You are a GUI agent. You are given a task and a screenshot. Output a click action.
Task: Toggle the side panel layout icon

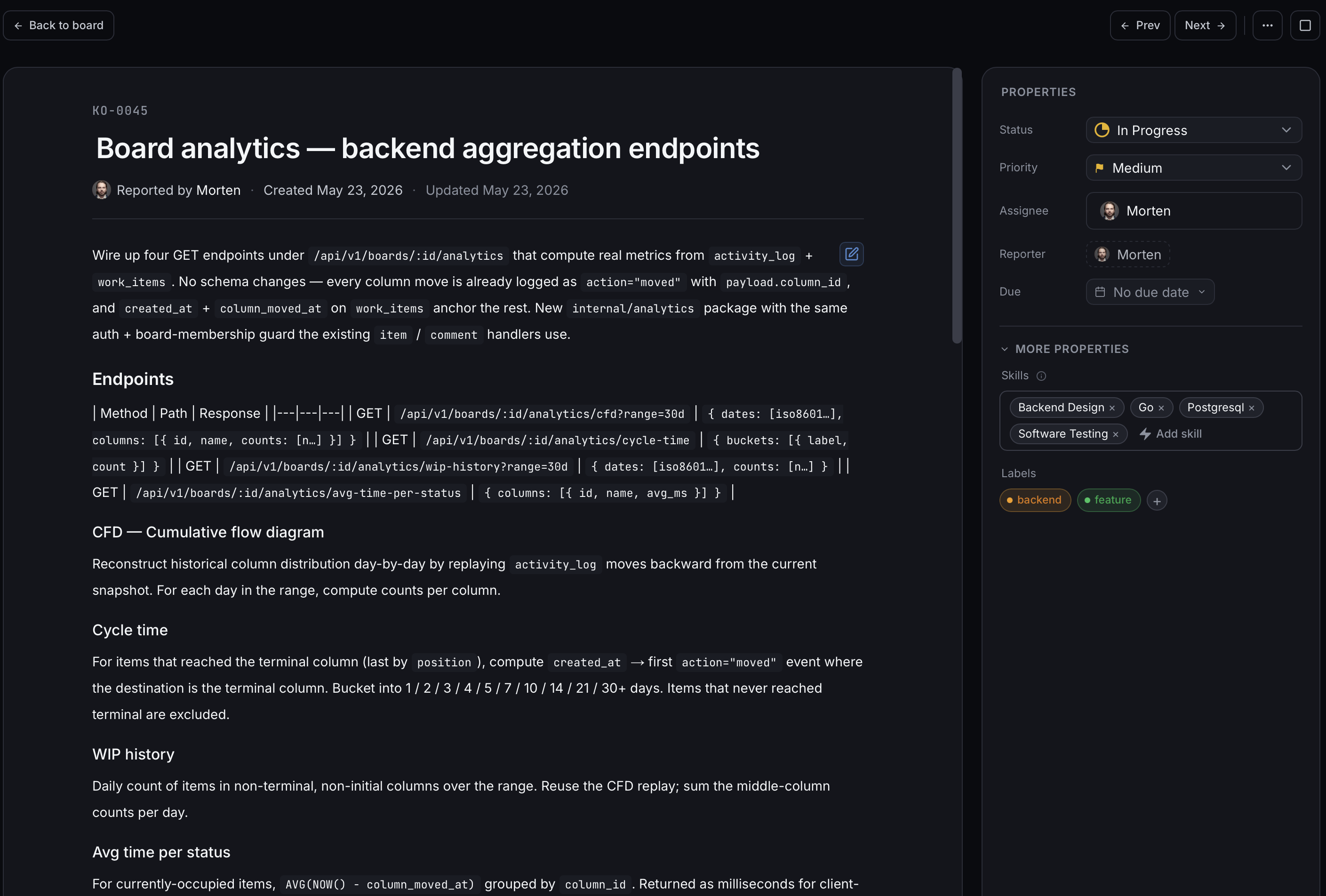(1305, 25)
